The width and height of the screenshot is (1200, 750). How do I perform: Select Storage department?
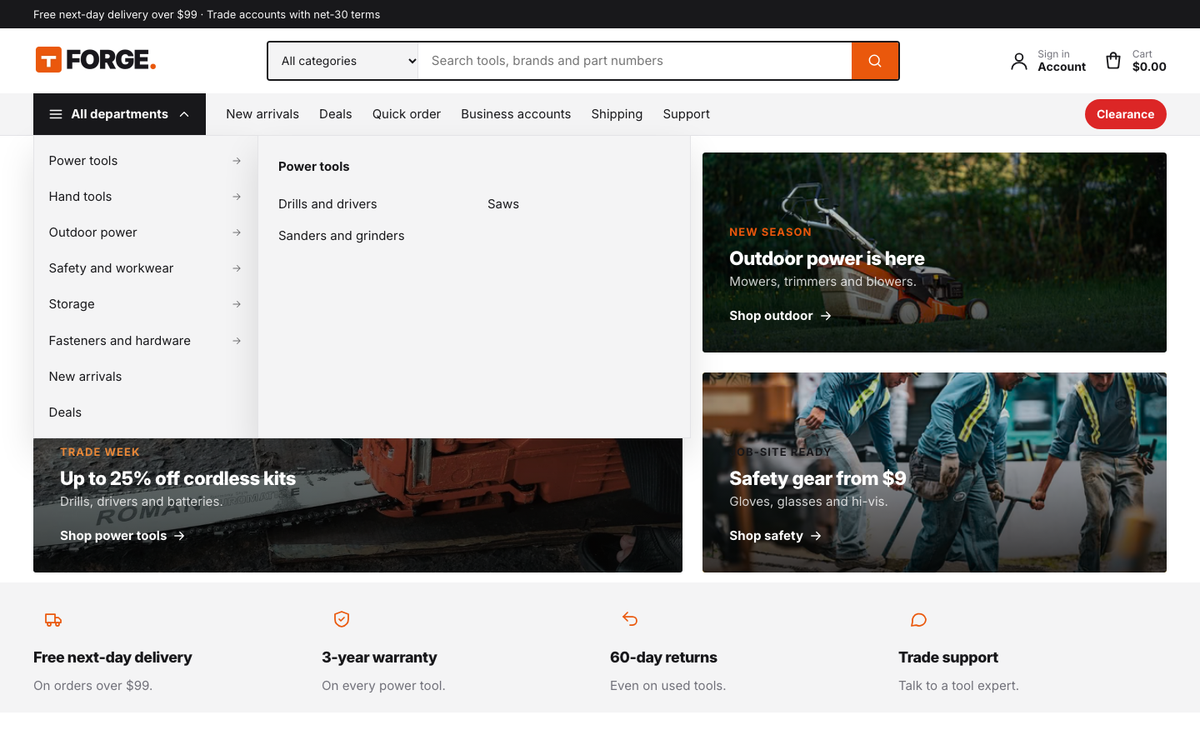(145, 304)
